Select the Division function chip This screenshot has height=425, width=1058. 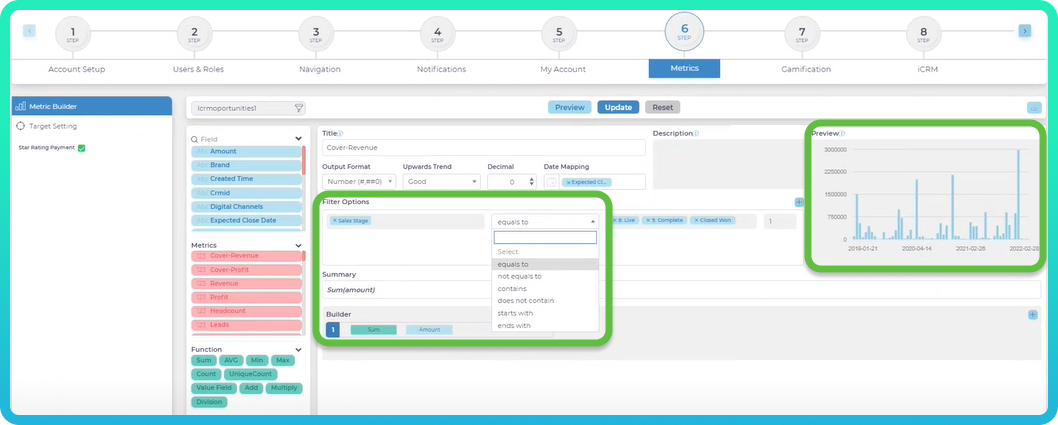tap(209, 402)
